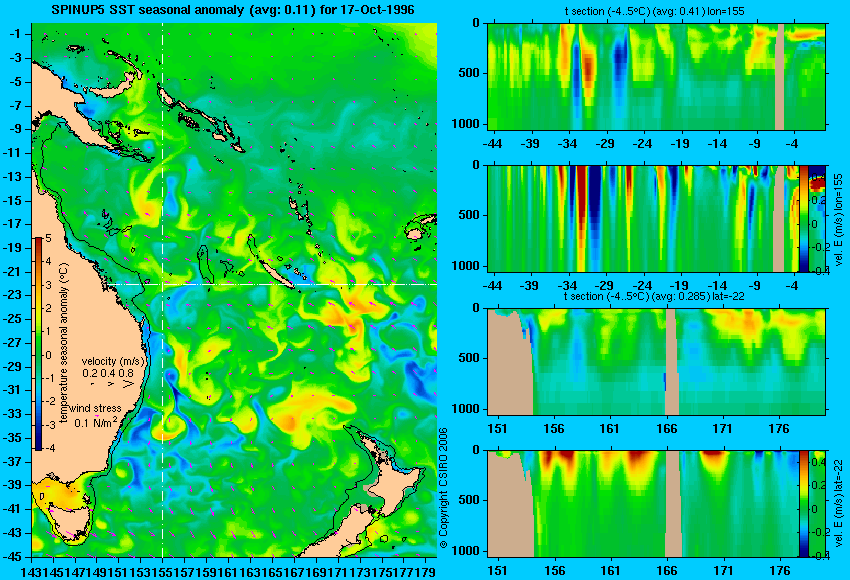Click the 'vel. E (m/s) lon=155' axis label

click(x=839, y=220)
